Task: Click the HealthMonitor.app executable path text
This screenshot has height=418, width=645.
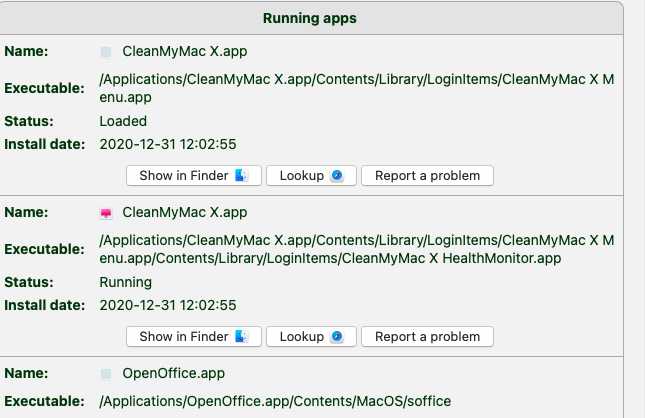Action: click(356, 249)
